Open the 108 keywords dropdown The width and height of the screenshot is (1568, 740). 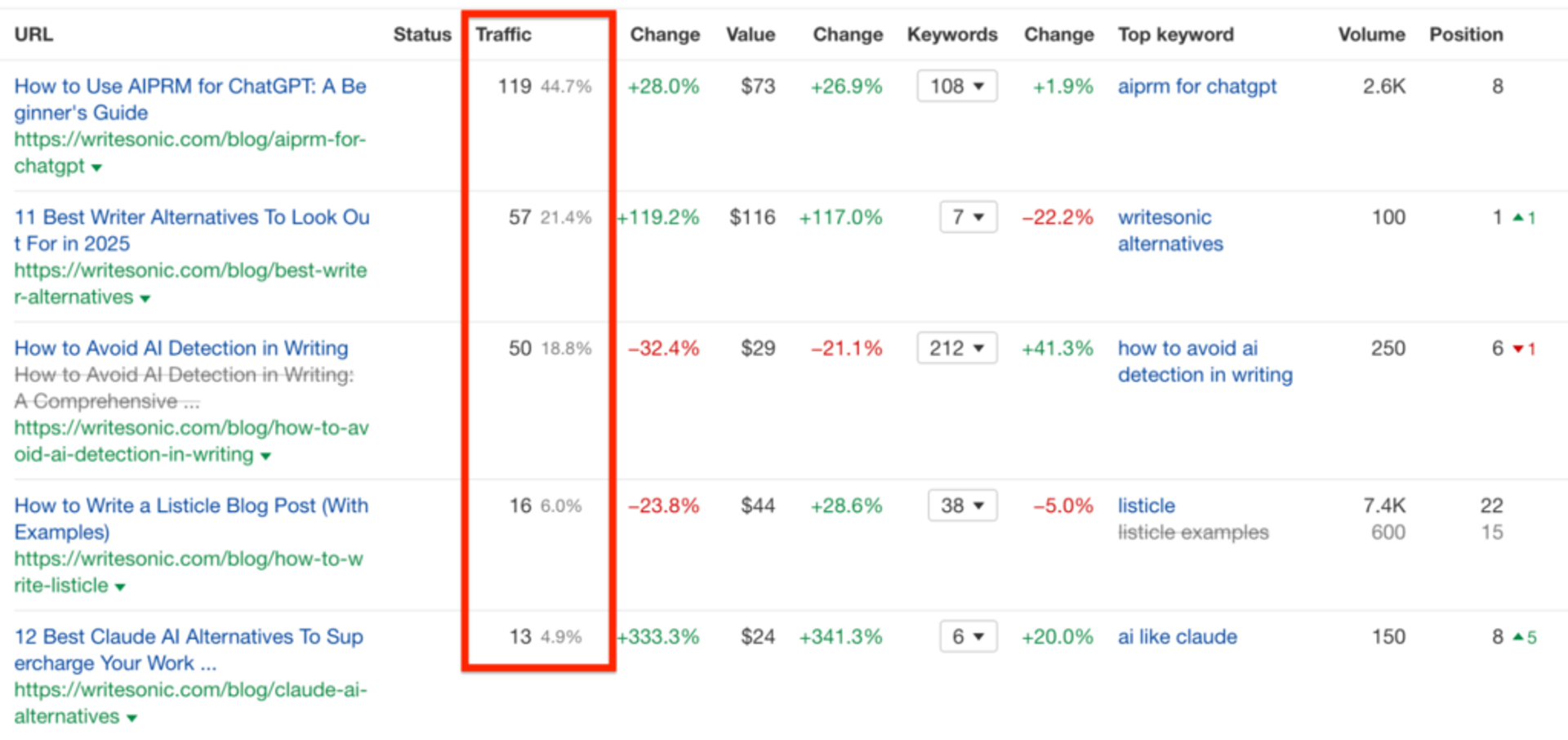tap(957, 86)
